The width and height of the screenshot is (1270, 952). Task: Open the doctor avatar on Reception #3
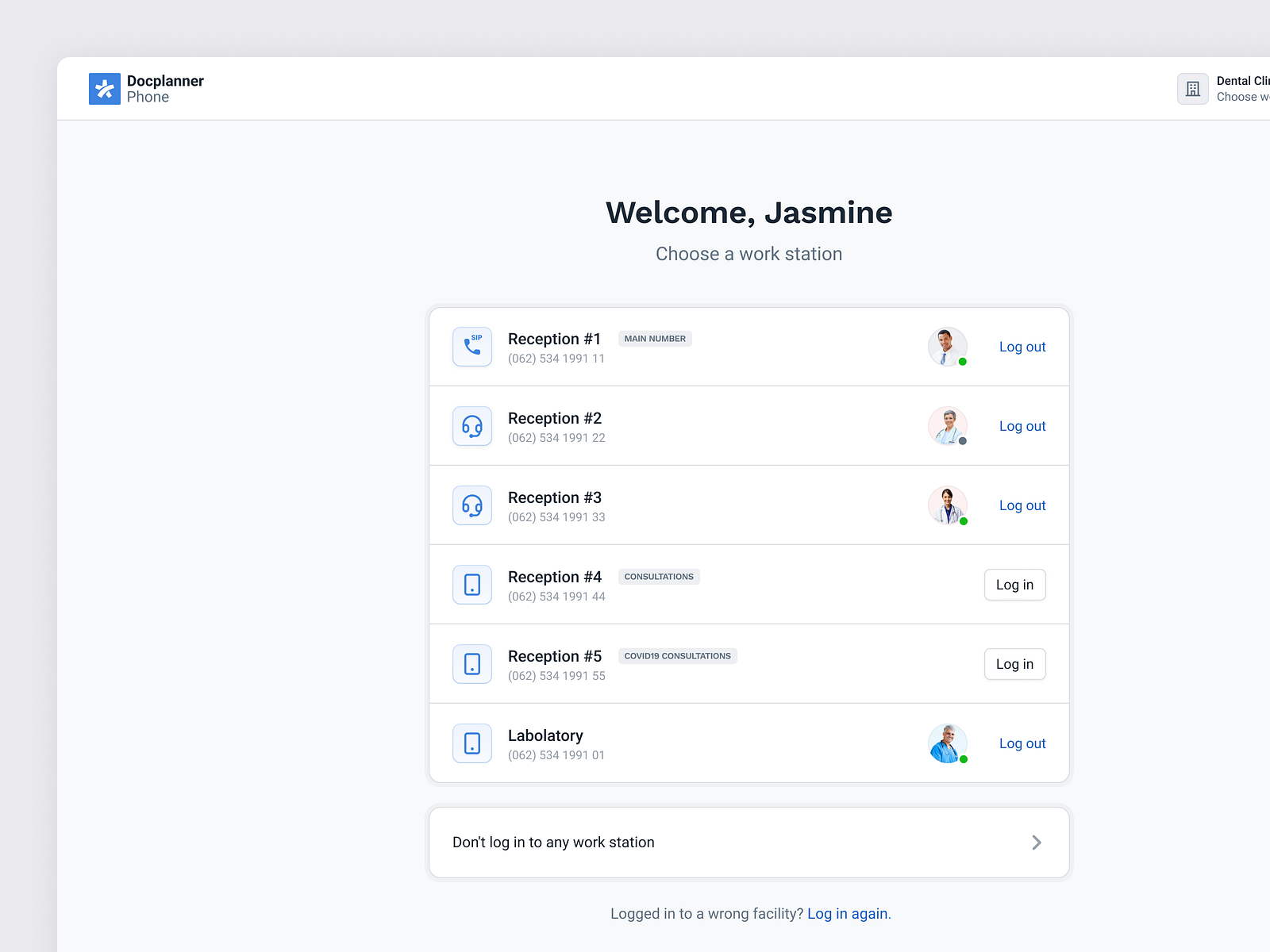point(947,505)
